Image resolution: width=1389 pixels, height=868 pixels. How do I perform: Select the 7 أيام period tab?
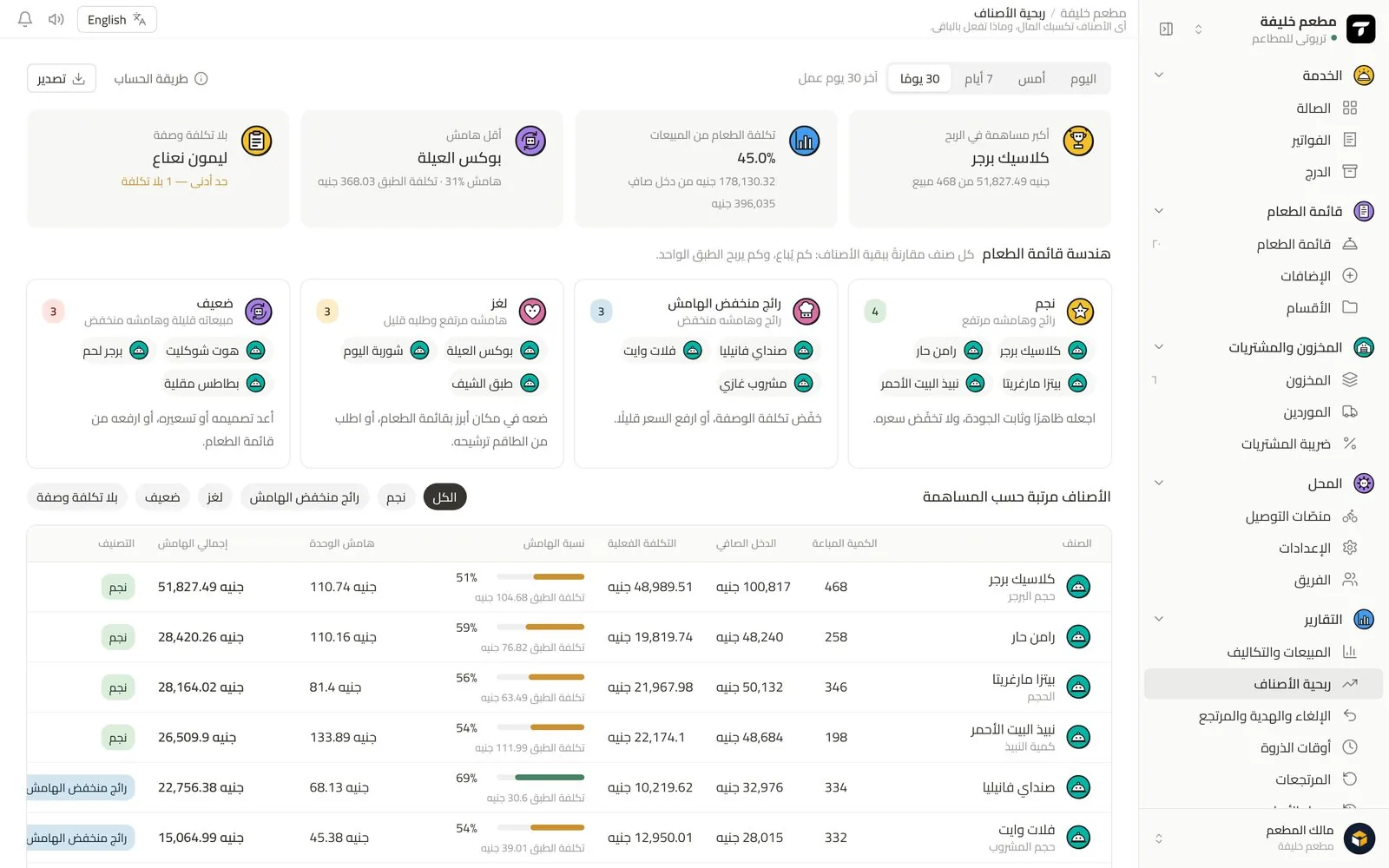coord(978,78)
